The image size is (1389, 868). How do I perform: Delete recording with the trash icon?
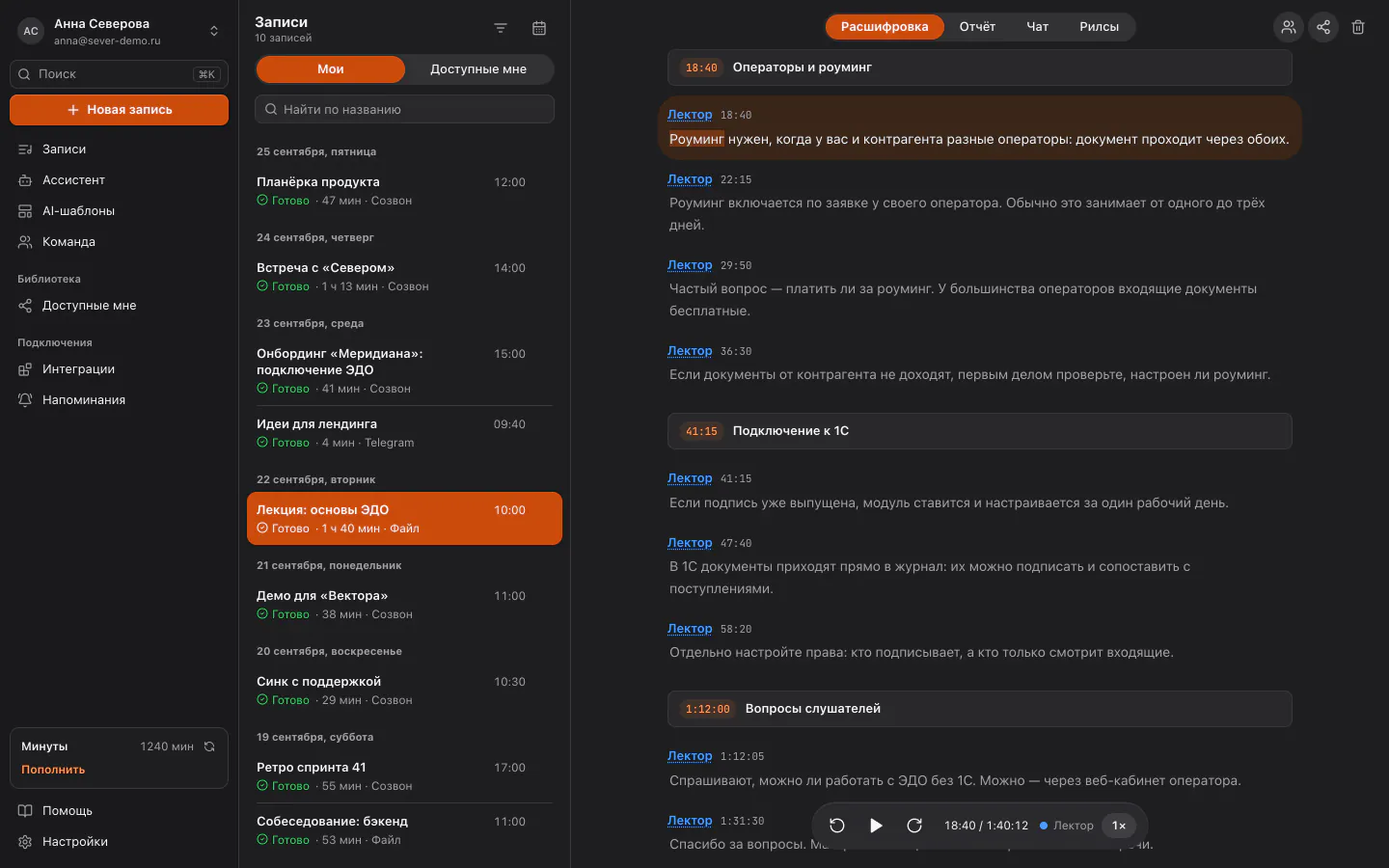[1358, 27]
